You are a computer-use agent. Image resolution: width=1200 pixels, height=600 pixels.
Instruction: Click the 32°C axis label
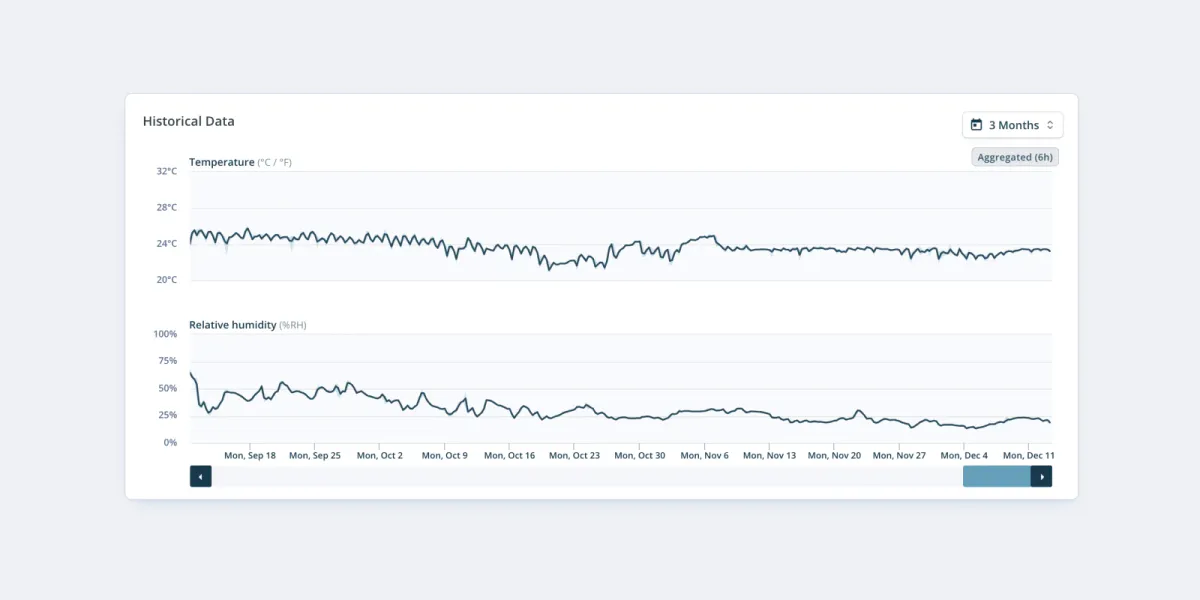pos(166,171)
